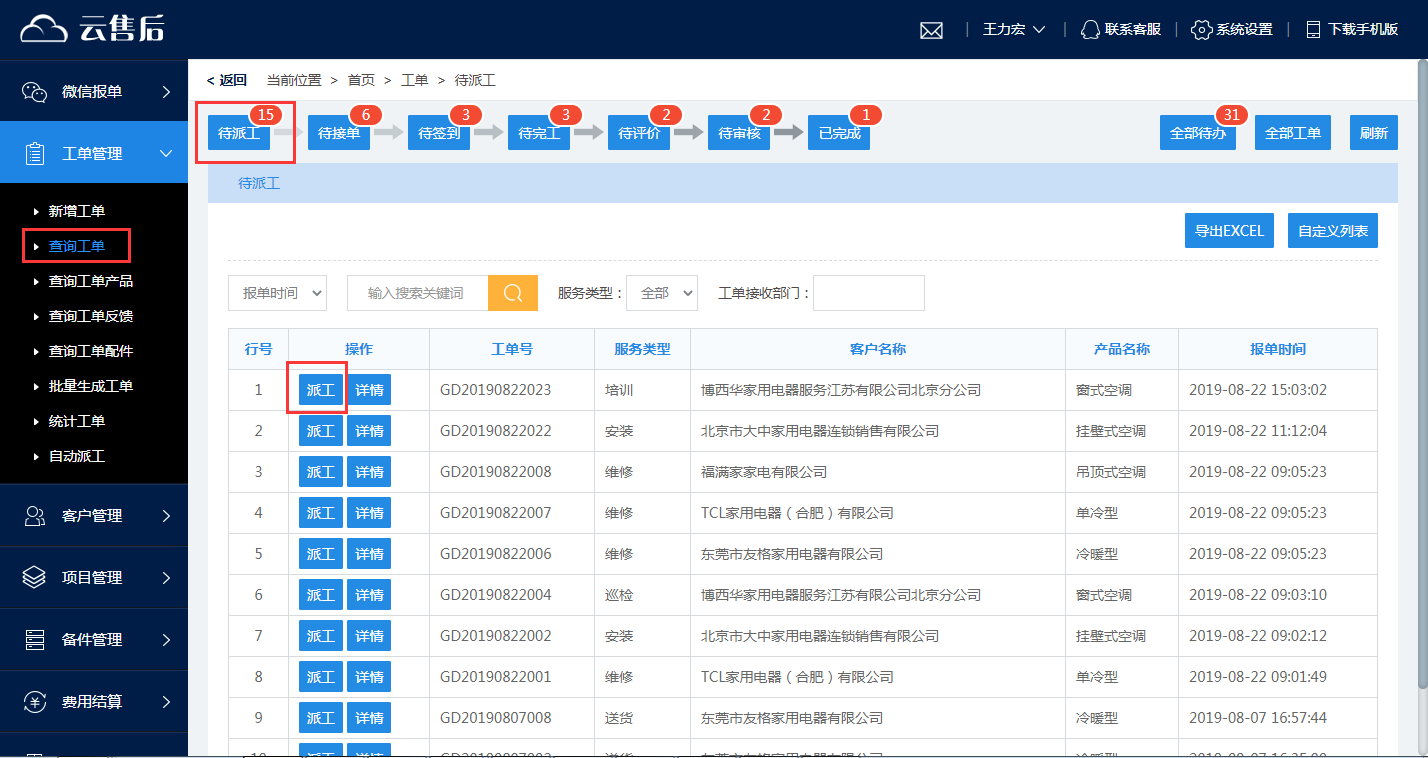Expand the 项目管理 menu chevron
The width and height of the screenshot is (1428, 758).
[x=166, y=577]
